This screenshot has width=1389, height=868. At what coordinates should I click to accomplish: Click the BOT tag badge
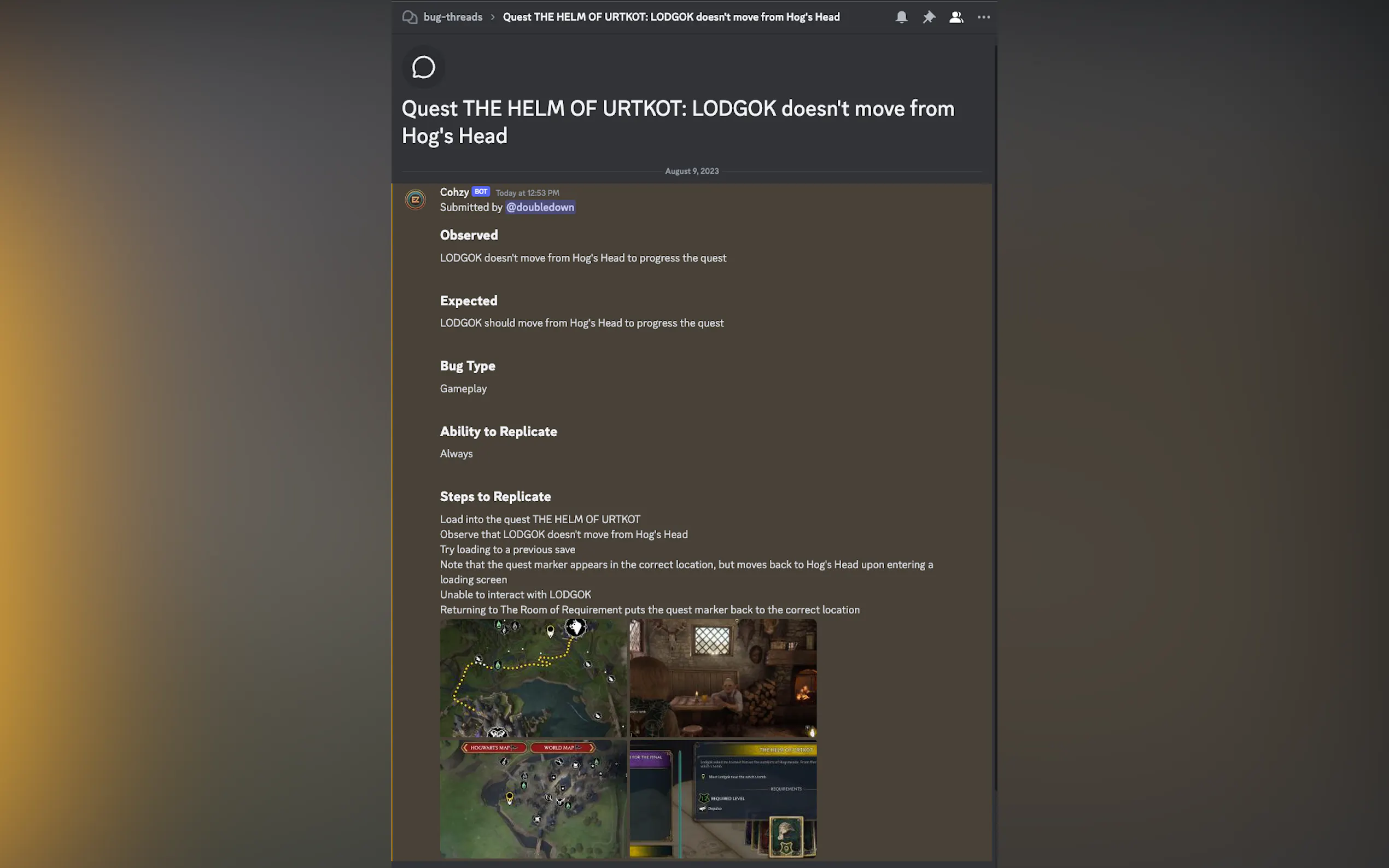click(481, 192)
